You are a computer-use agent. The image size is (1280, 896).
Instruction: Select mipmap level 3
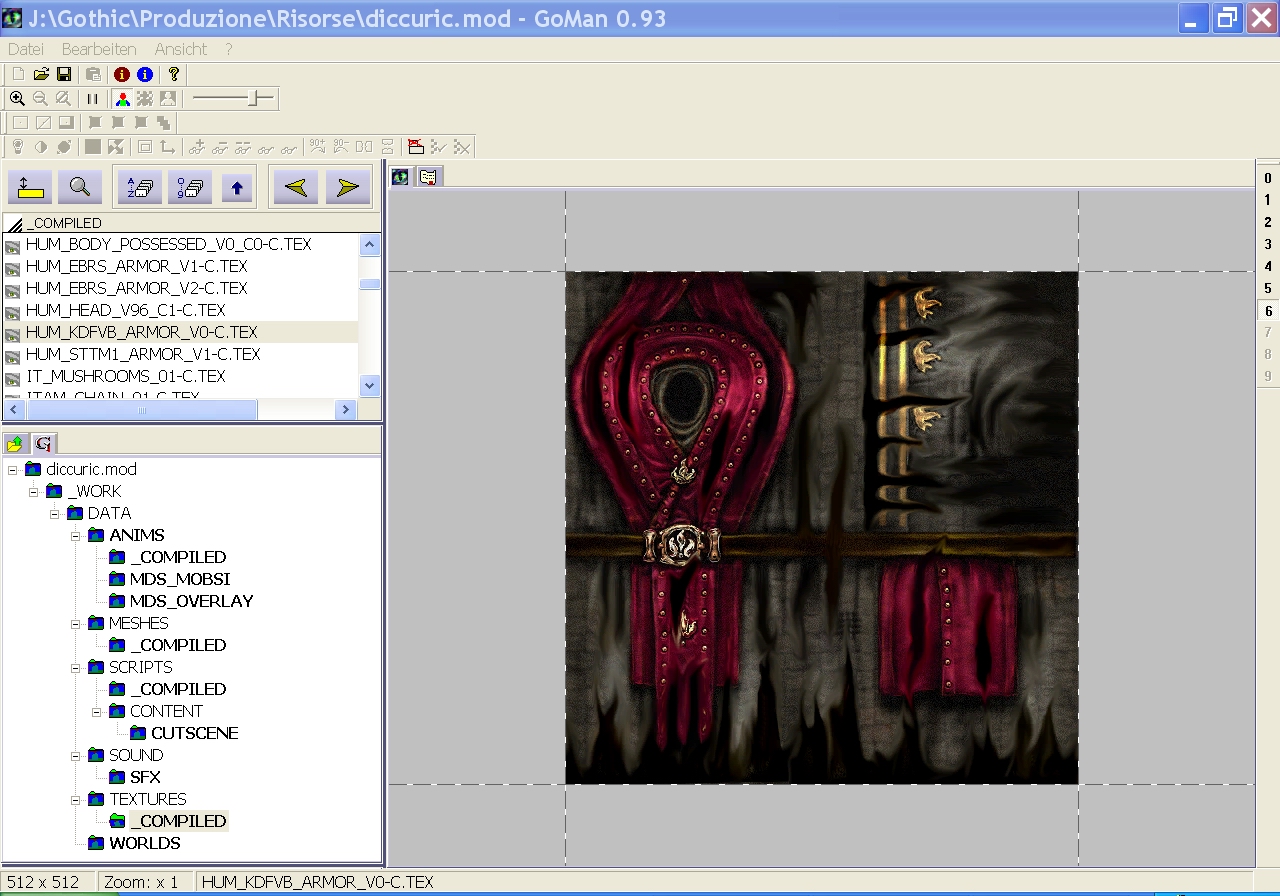[1268, 244]
